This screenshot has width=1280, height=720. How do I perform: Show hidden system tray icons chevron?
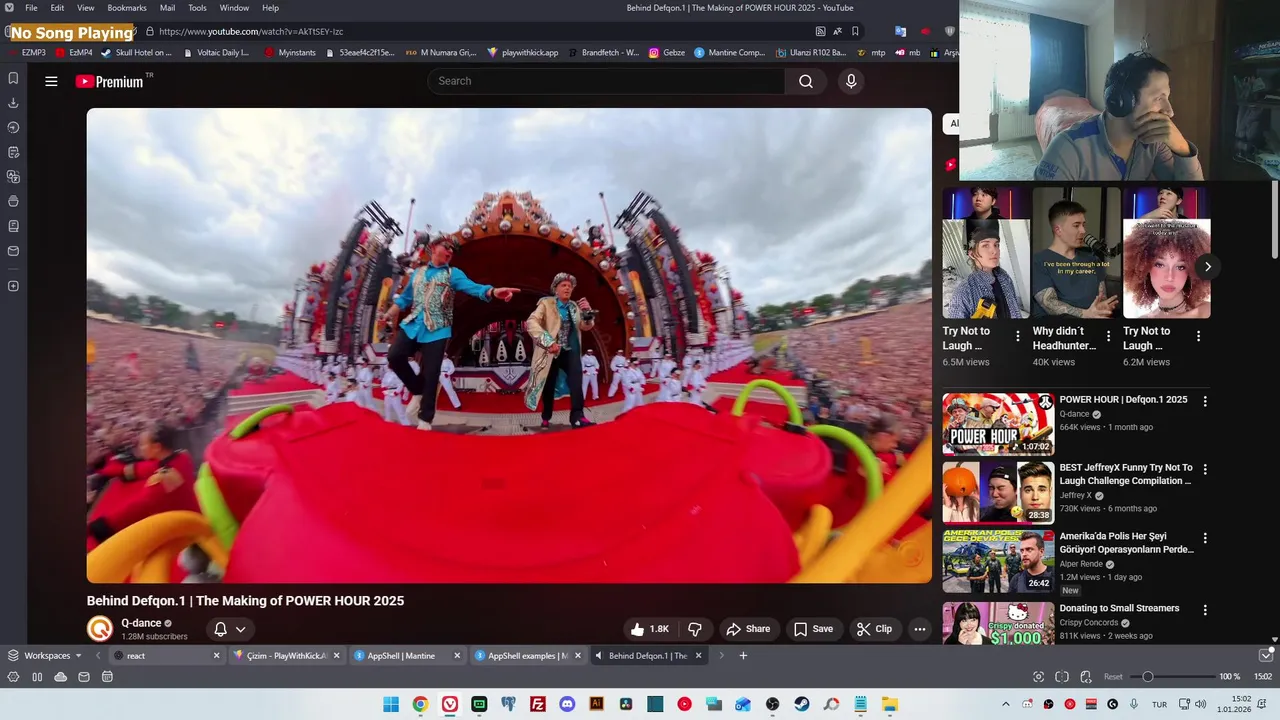[1006, 704]
